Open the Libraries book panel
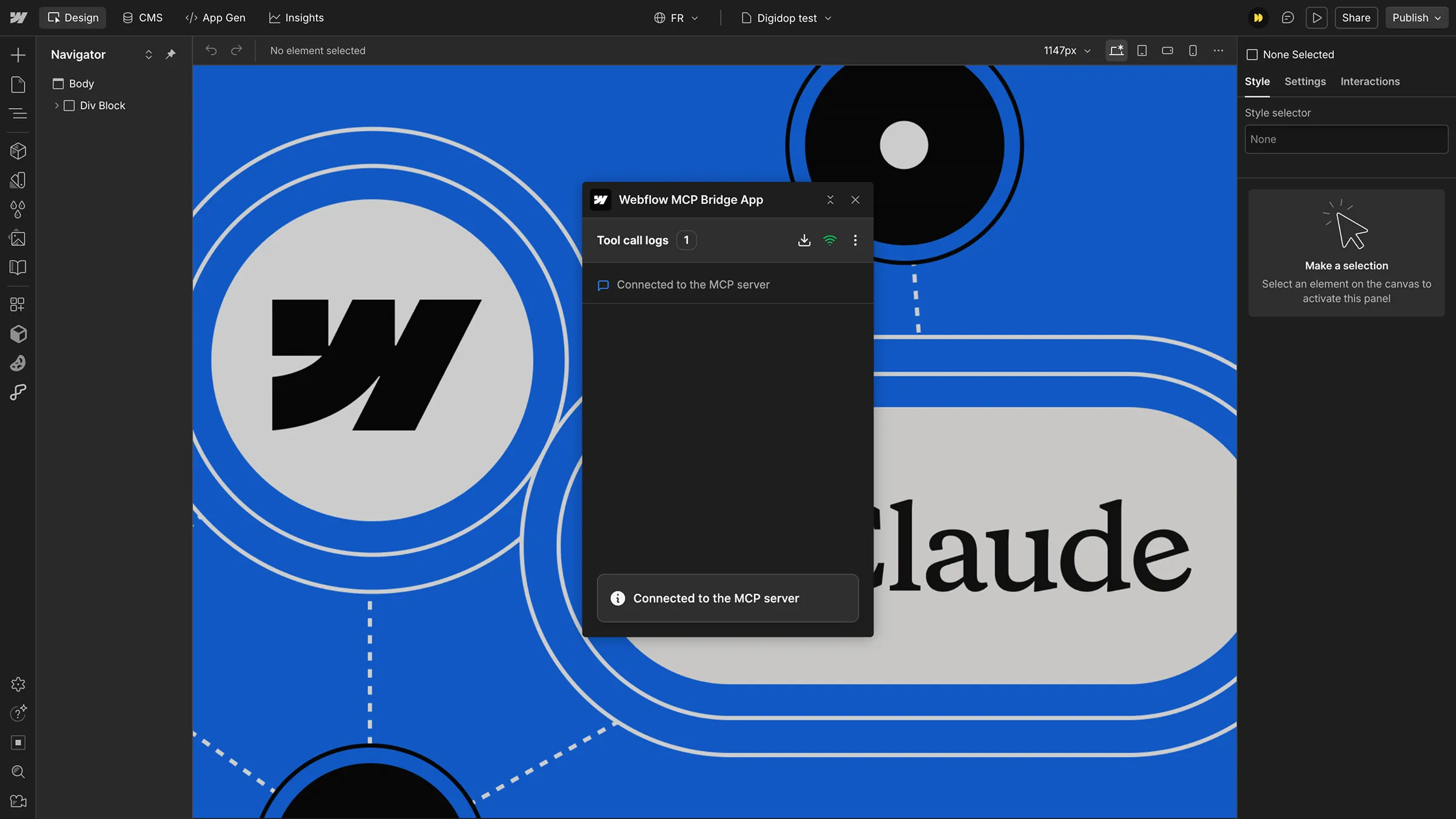The image size is (1456, 819). pyautogui.click(x=18, y=268)
